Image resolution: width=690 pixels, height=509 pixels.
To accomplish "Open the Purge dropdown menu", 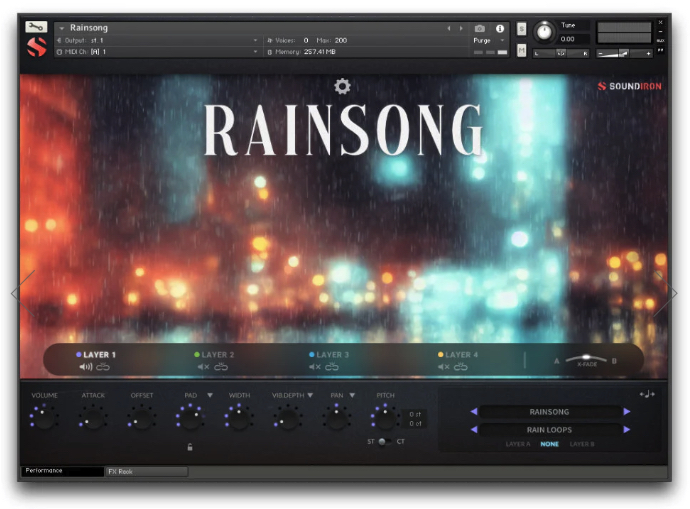I will 488,40.
